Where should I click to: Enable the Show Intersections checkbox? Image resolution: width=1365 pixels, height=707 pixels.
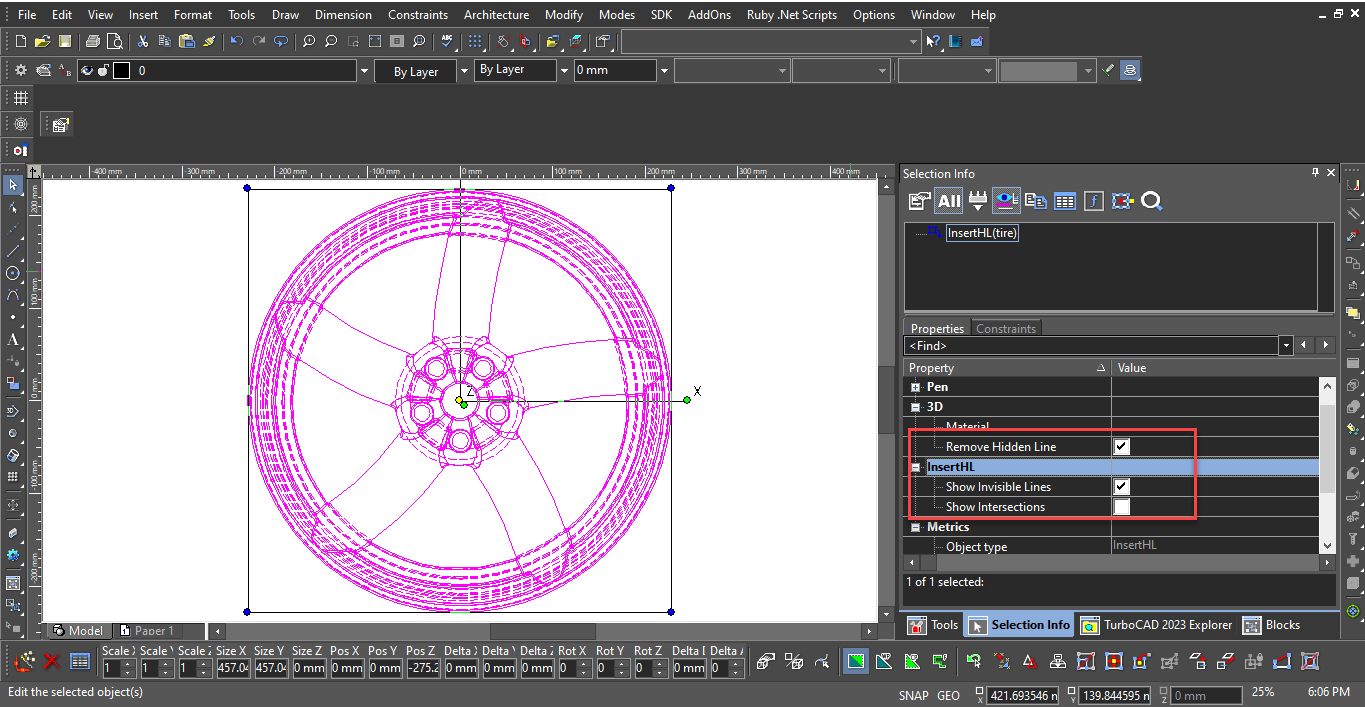(1122, 507)
